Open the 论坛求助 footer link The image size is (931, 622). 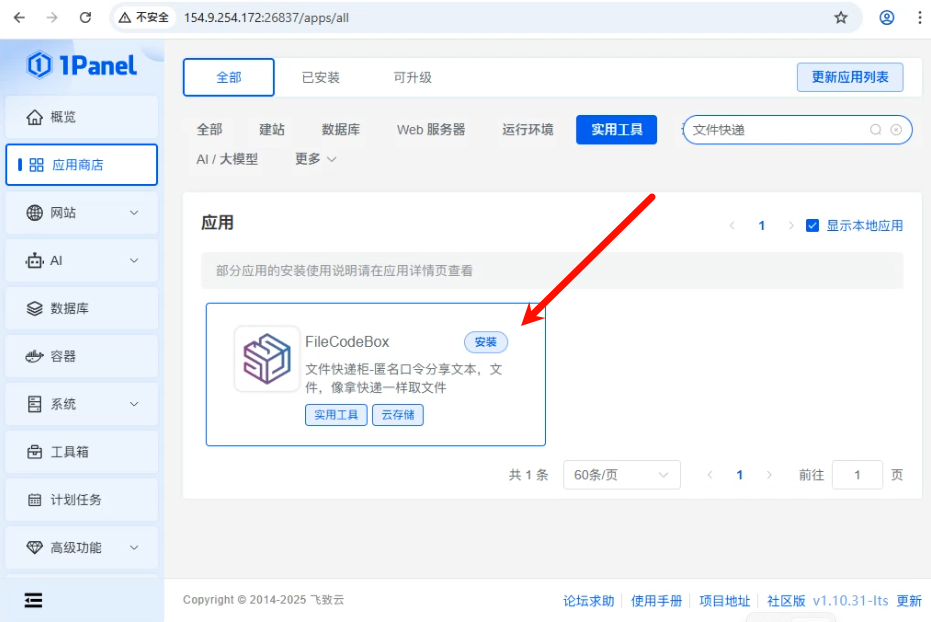588,601
